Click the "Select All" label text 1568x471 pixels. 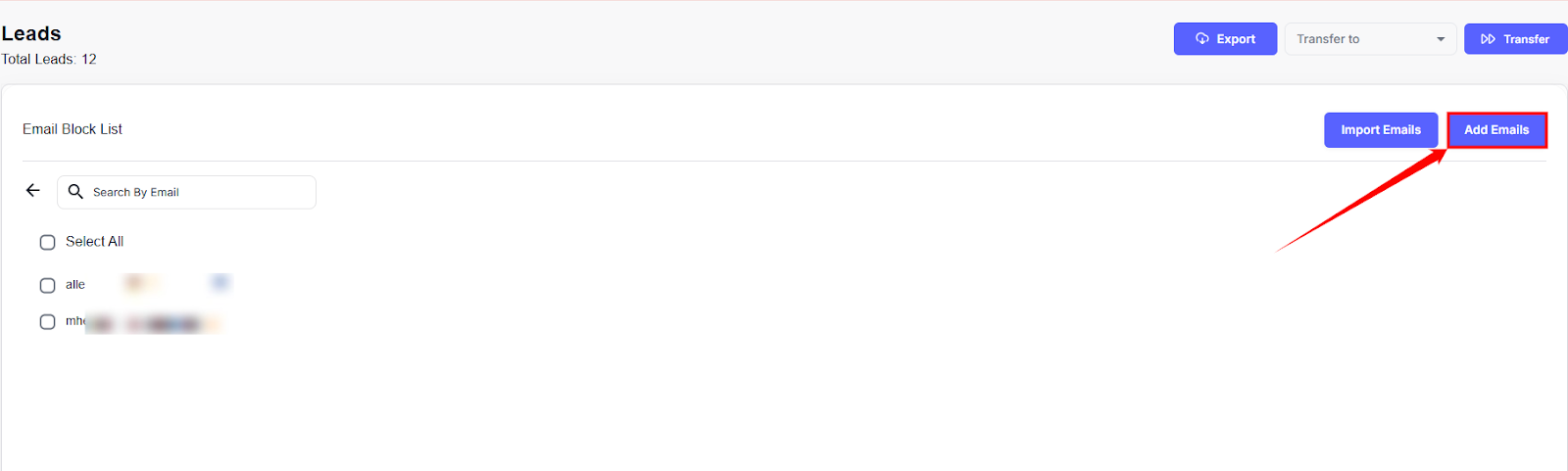pyautogui.click(x=94, y=242)
